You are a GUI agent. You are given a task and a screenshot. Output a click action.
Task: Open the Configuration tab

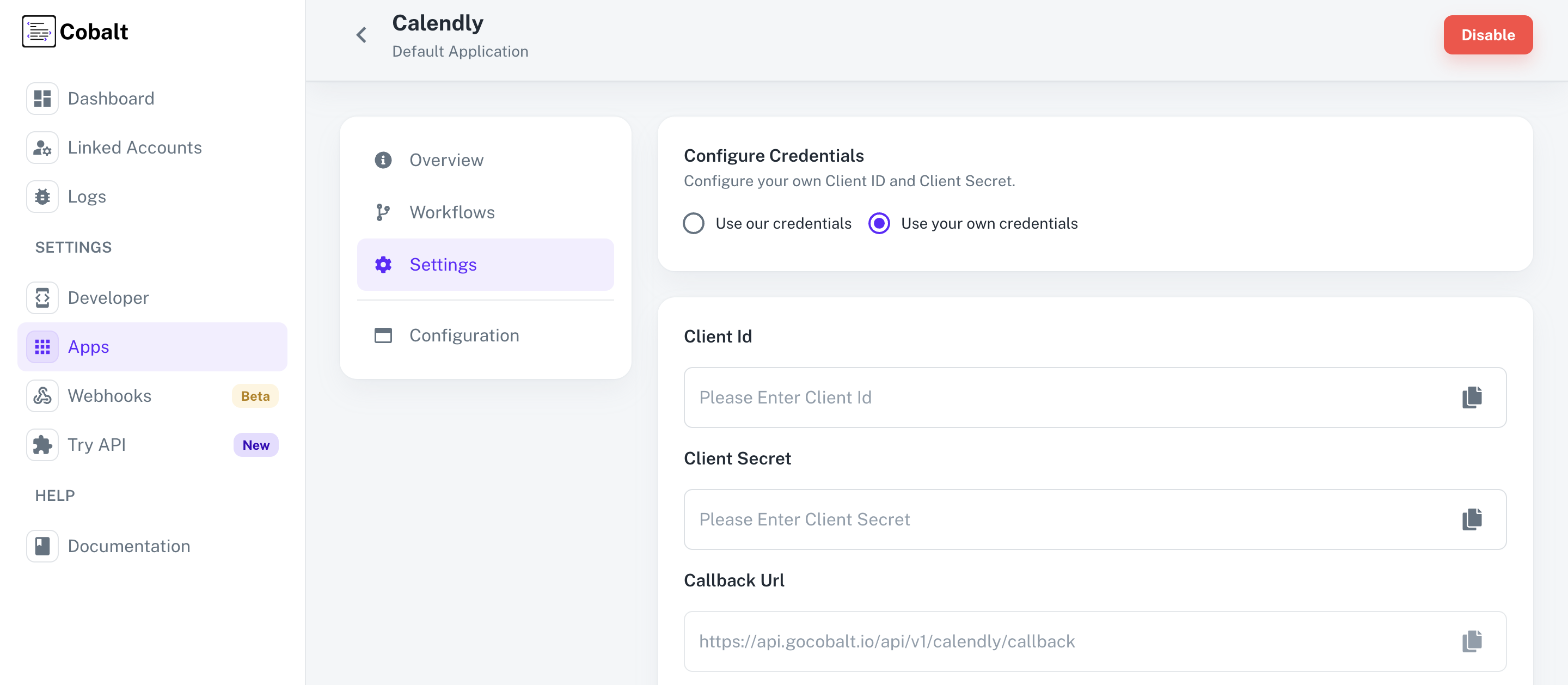pos(464,335)
